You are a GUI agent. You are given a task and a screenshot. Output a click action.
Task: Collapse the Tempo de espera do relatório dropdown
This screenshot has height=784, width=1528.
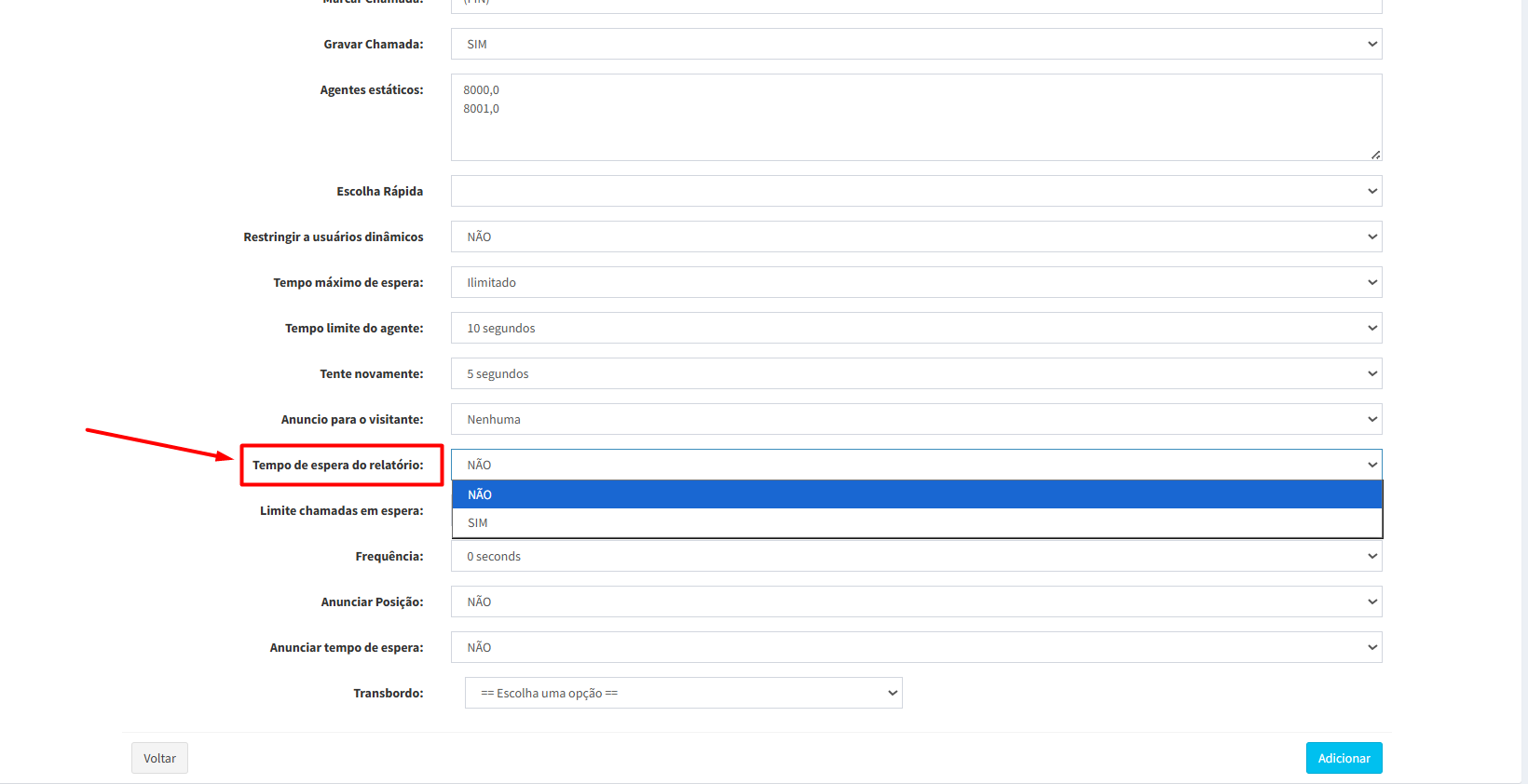click(915, 465)
